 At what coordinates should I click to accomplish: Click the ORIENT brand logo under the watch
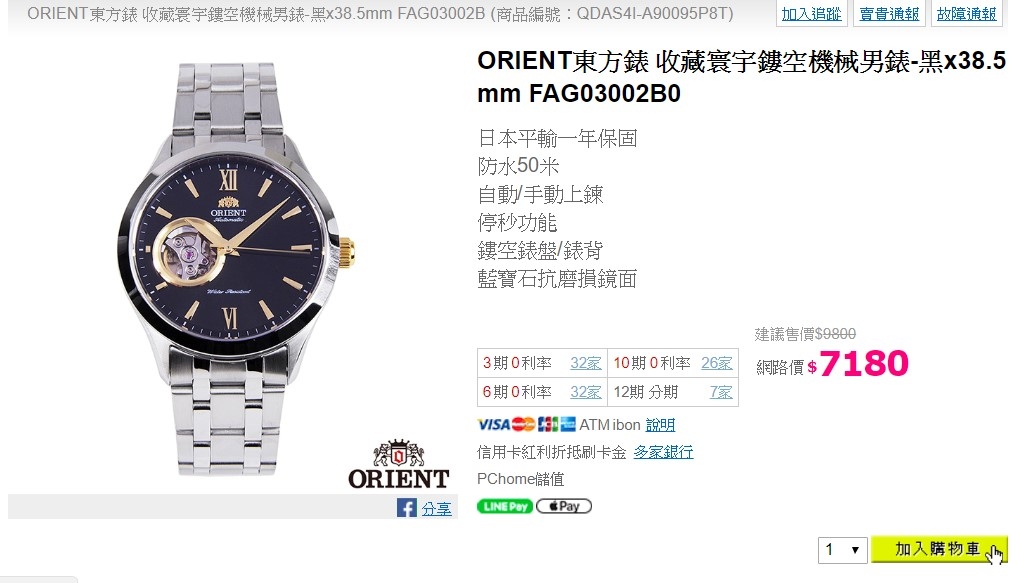pyautogui.click(x=399, y=465)
